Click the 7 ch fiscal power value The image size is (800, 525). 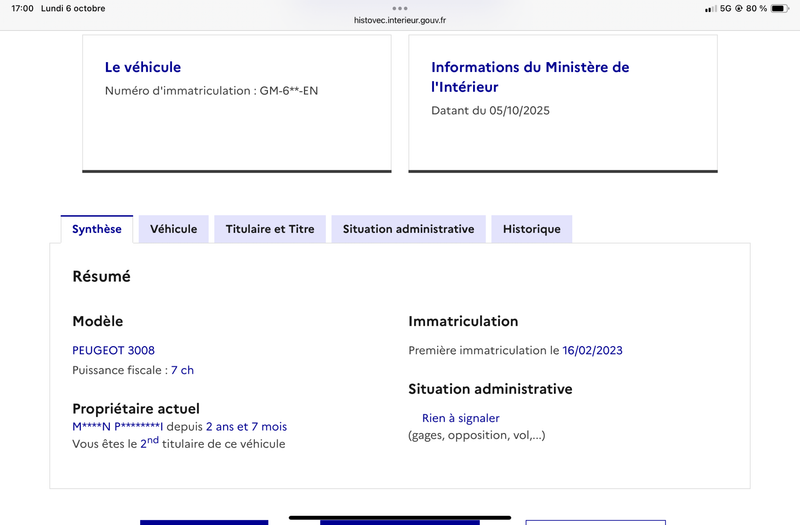point(182,370)
